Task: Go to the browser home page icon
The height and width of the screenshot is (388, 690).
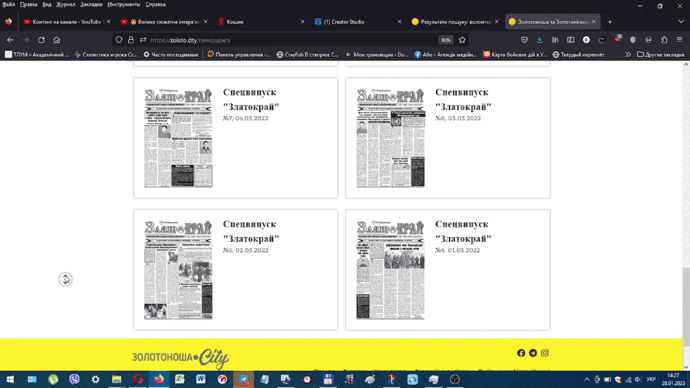Action: click(56, 40)
